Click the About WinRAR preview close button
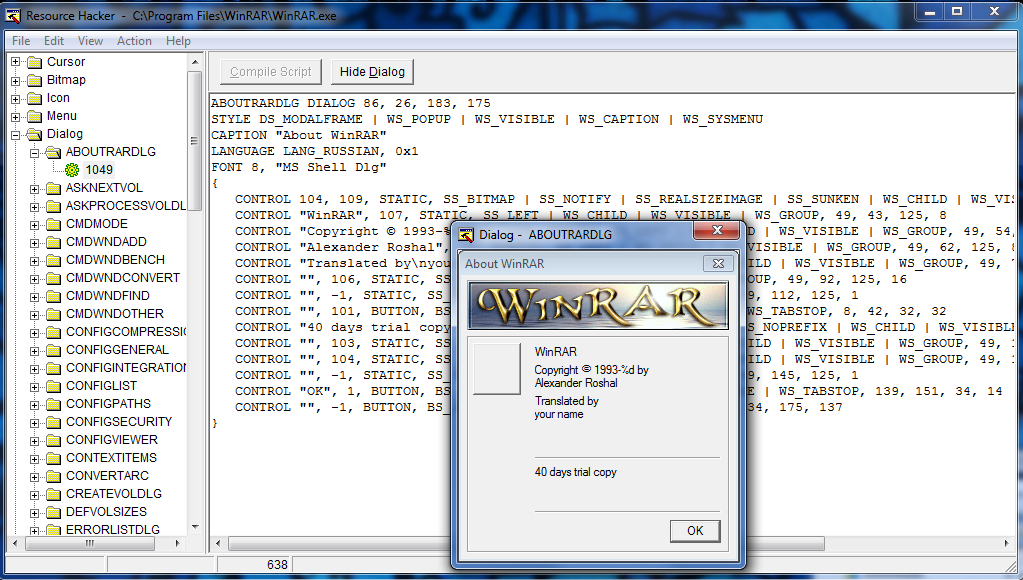The height and width of the screenshot is (580, 1023). [718, 264]
